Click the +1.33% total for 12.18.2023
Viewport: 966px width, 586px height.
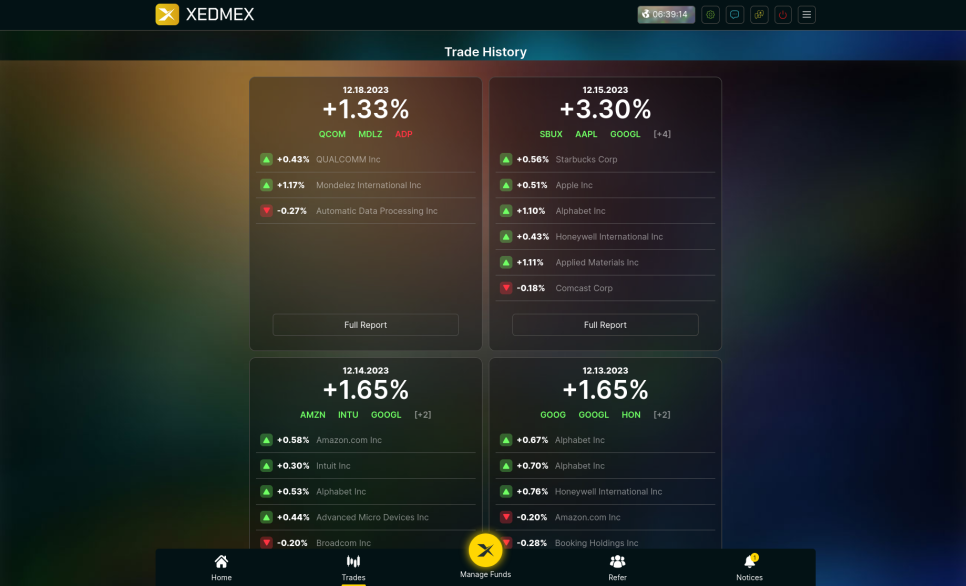pyautogui.click(x=365, y=110)
